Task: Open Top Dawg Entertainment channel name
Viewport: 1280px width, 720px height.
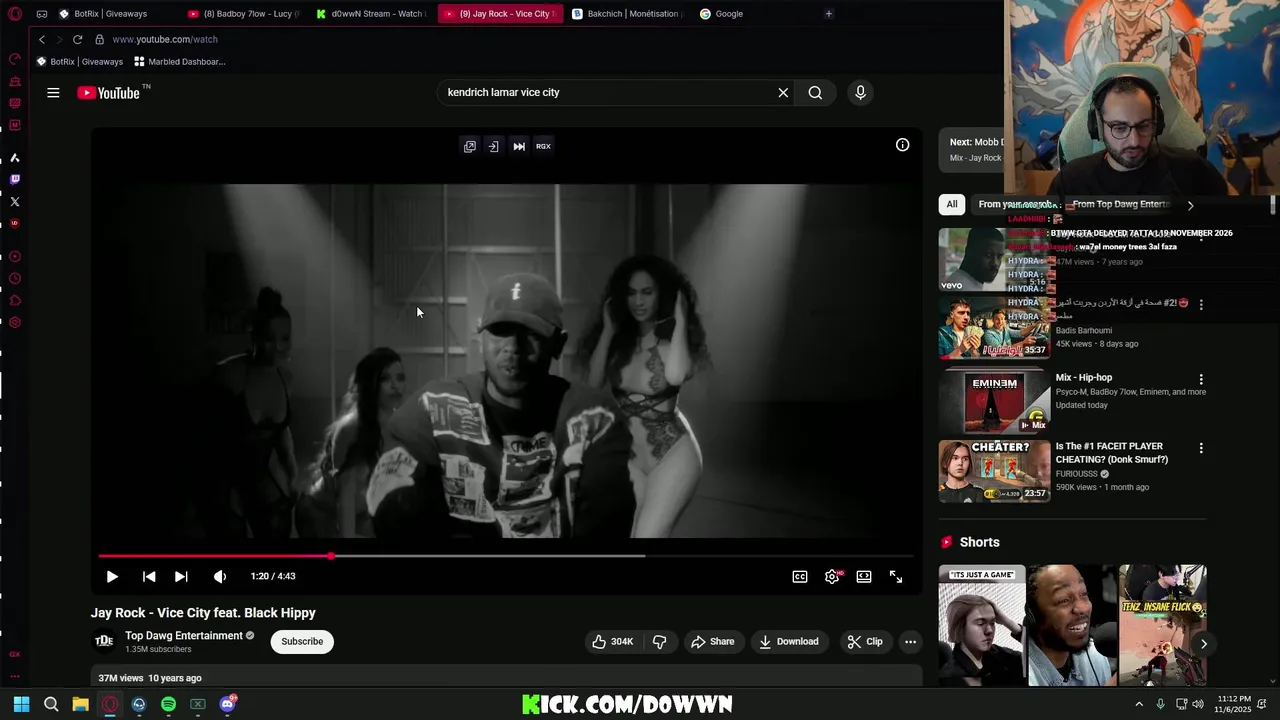Action: [184, 636]
